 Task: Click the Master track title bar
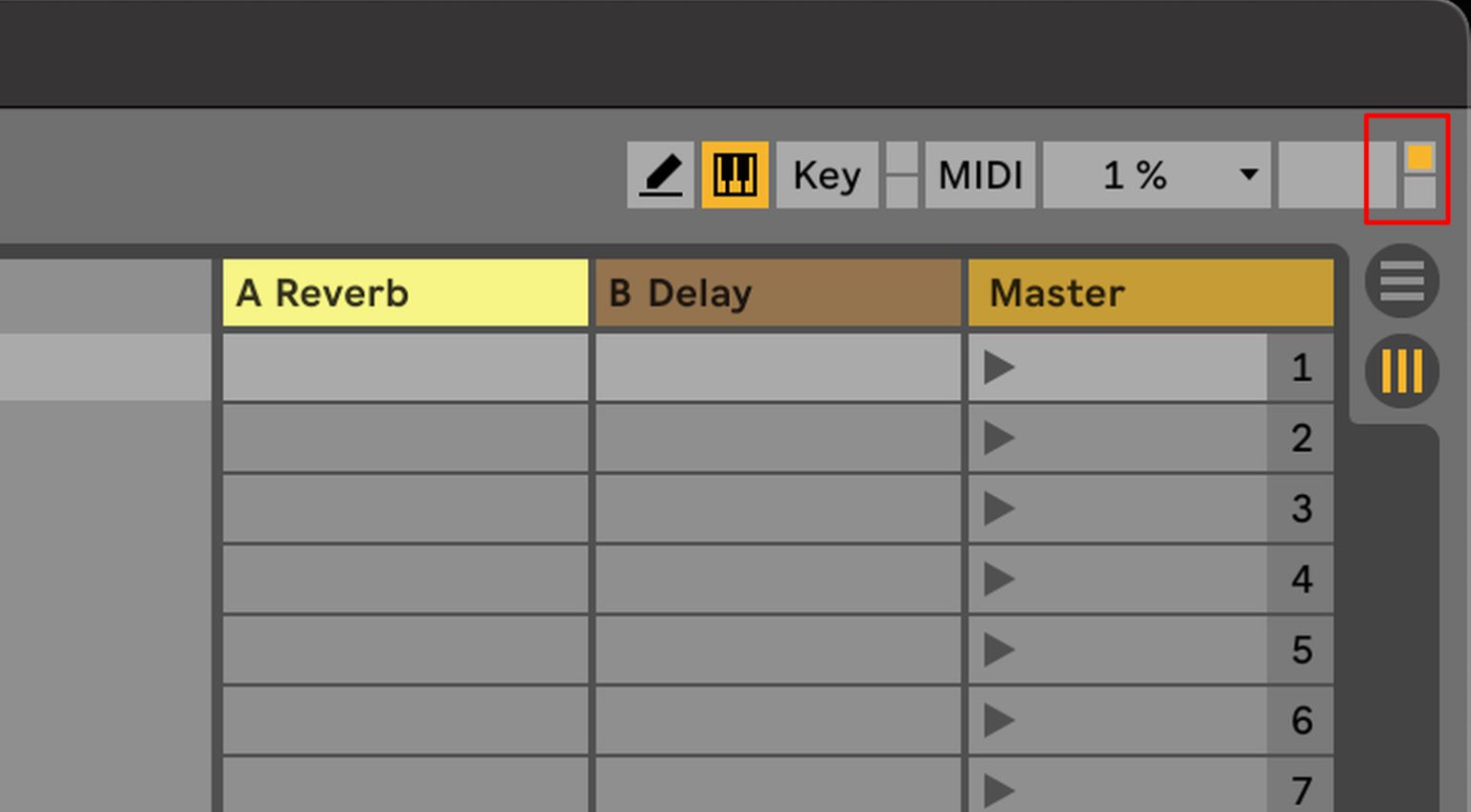click(x=1149, y=293)
